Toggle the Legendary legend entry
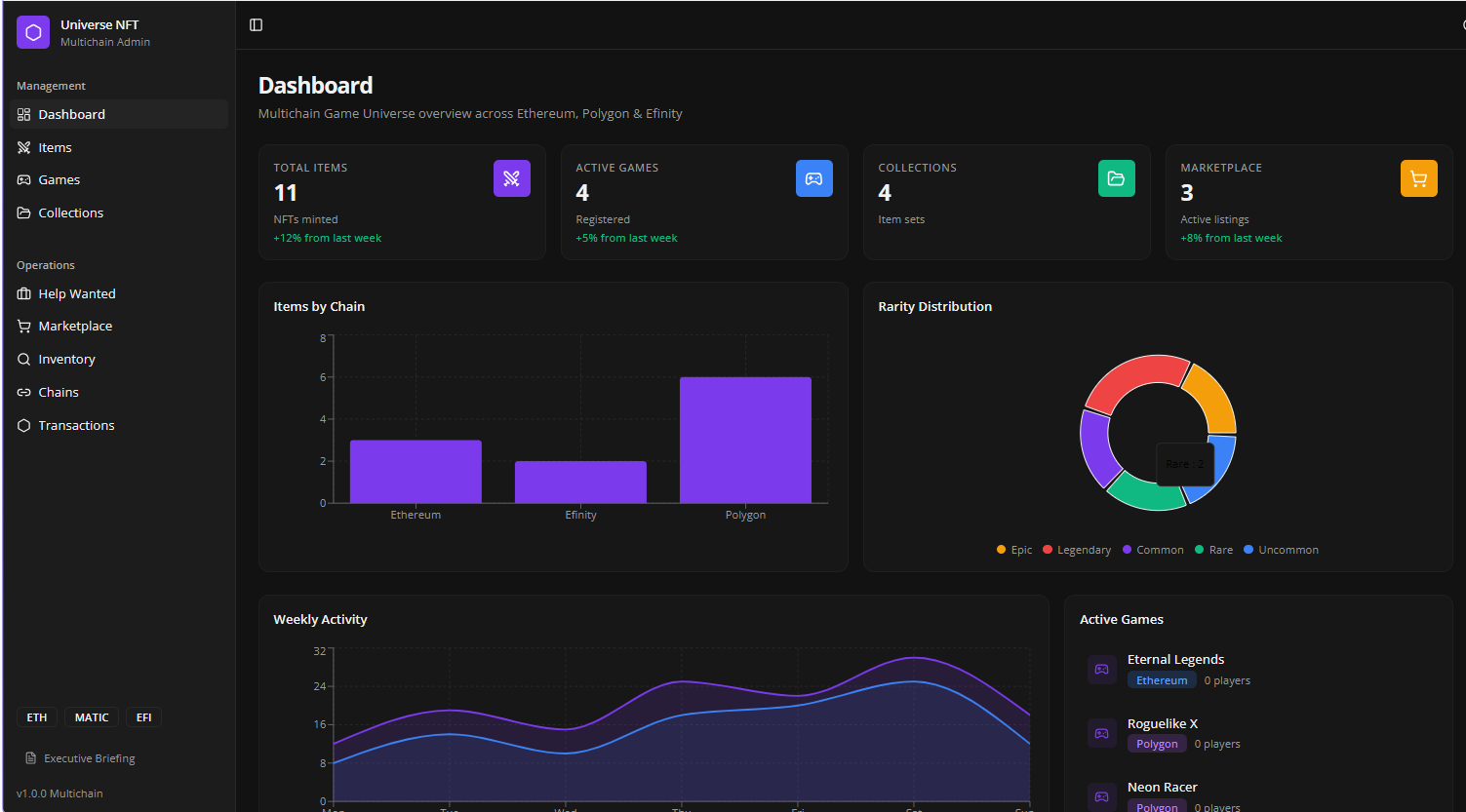1466x812 pixels. pos(1077,550)
